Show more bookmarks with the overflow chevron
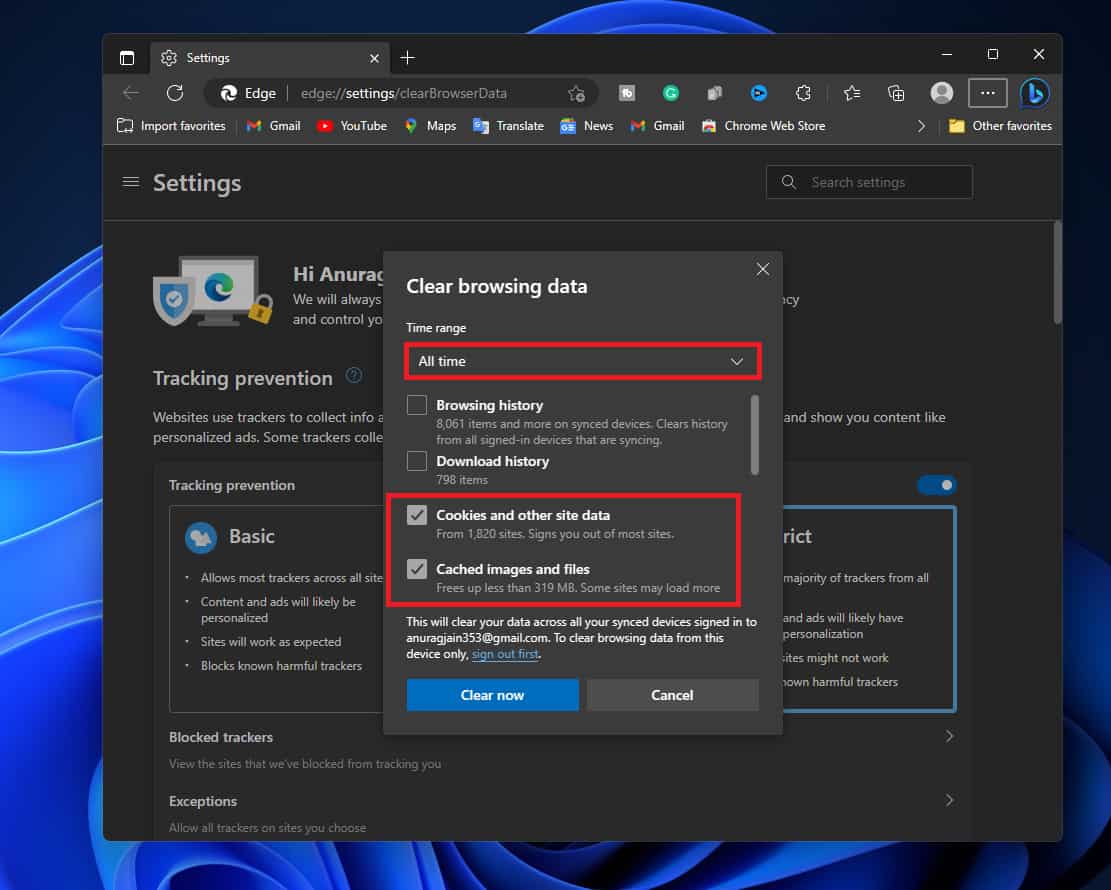 921,126
